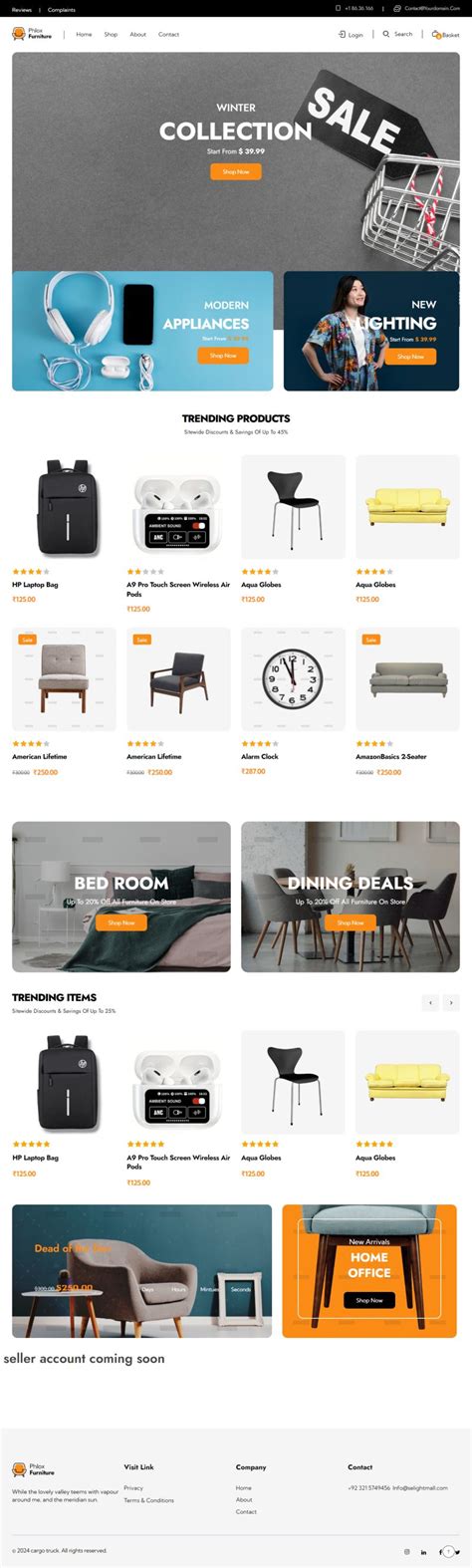This screenshot has height=1568, width=472.
Task: Open the Contact menu item in header
Action: pos(168,34)
